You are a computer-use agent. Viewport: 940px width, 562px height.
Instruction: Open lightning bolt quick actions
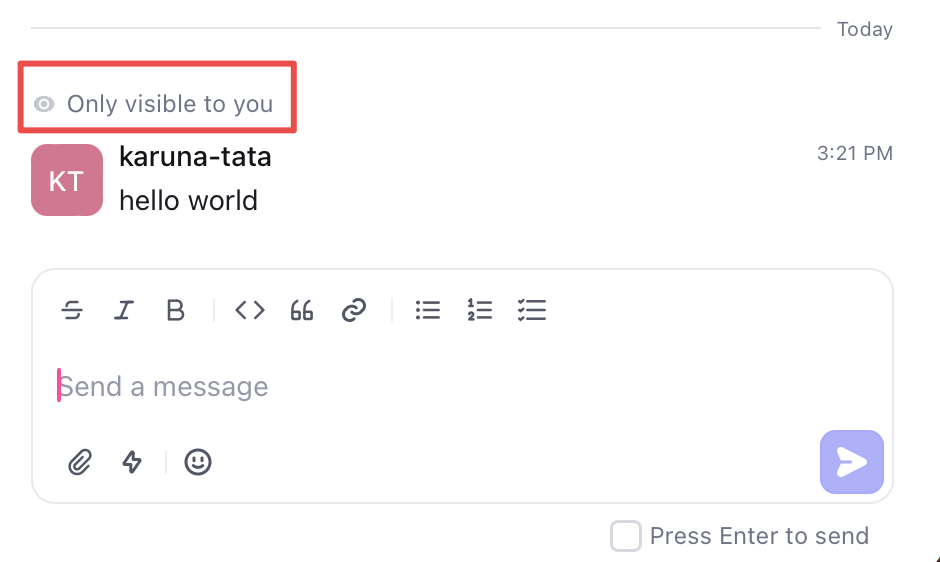pyautogui.click(x=132, y=462)
